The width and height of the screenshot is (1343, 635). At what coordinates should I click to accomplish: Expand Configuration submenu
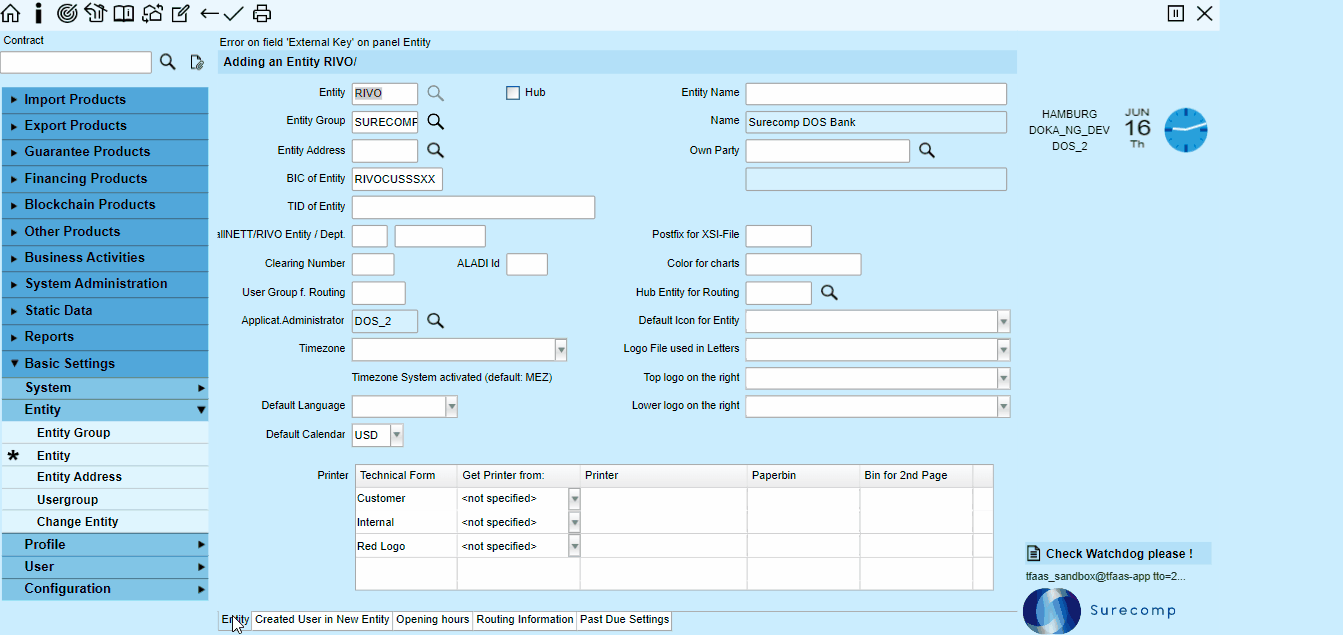(x=105, y=589)
